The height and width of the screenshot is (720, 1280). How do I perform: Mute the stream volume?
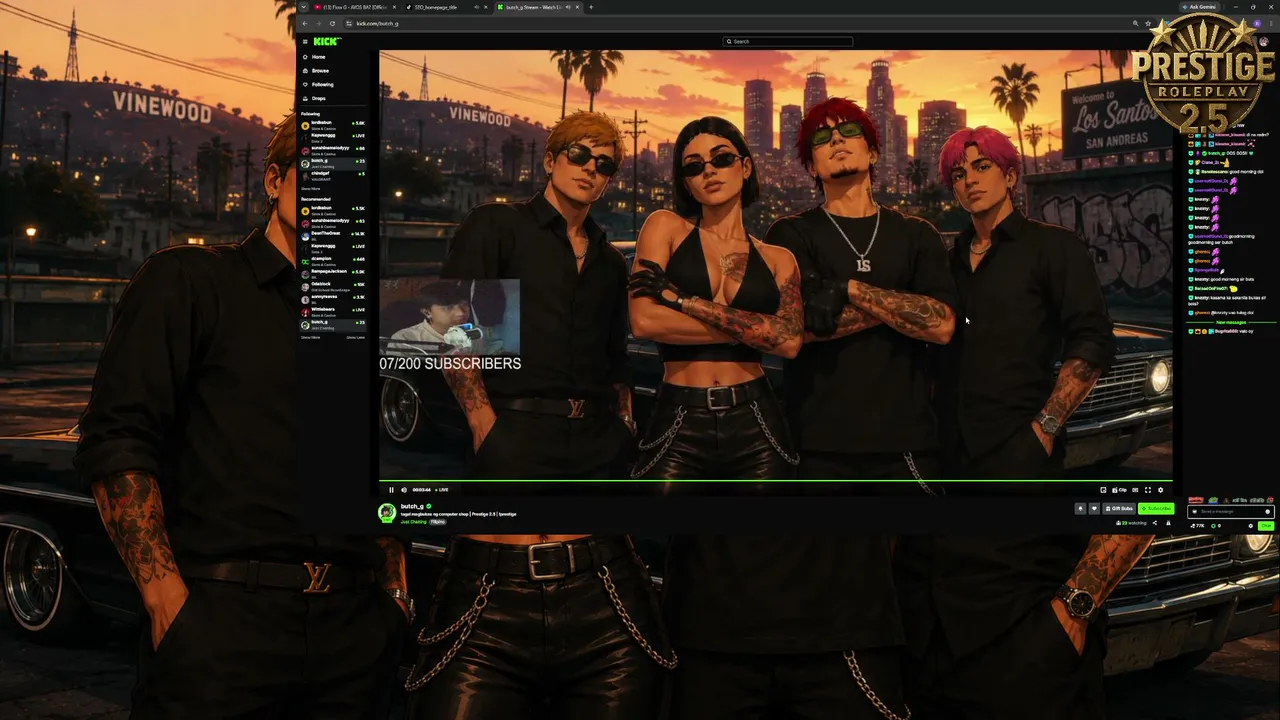(x=404, y=490)
